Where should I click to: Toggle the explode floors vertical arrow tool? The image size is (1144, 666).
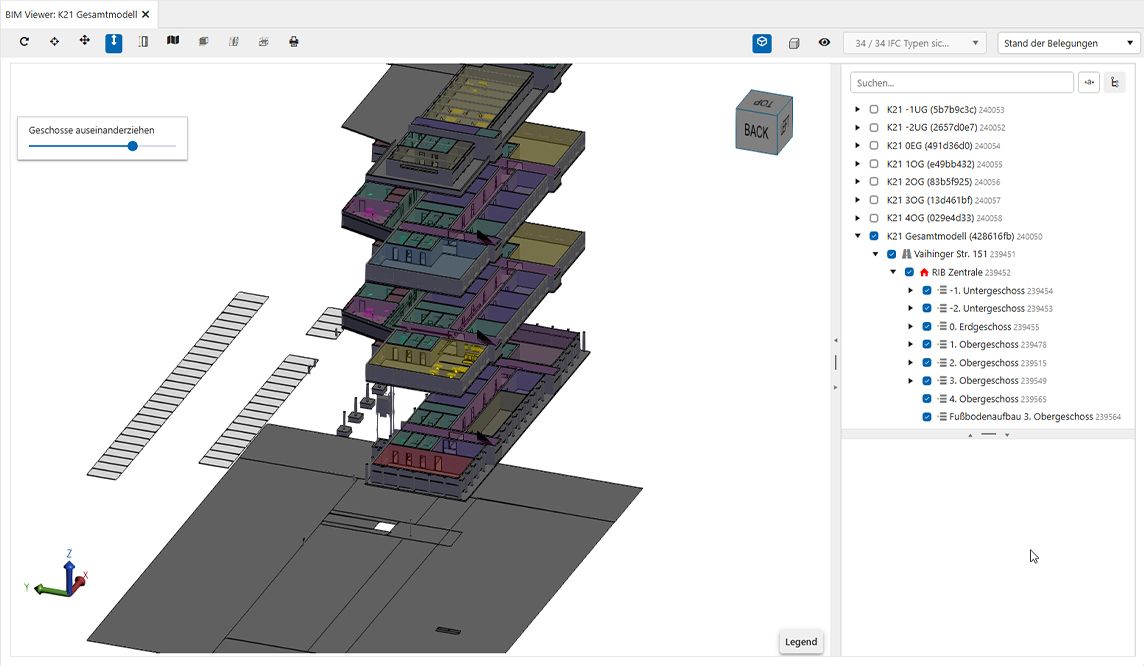coord(114,42)
